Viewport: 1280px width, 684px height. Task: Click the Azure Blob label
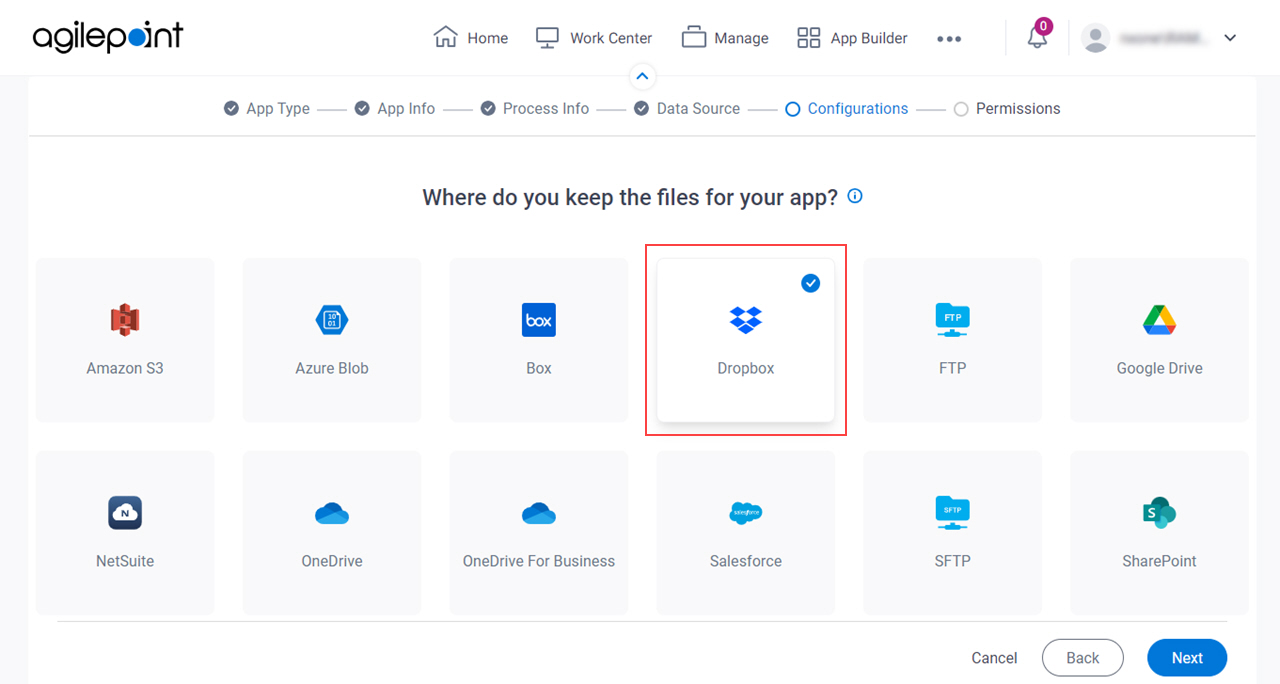pyautogui.click(x=332, y=368)
